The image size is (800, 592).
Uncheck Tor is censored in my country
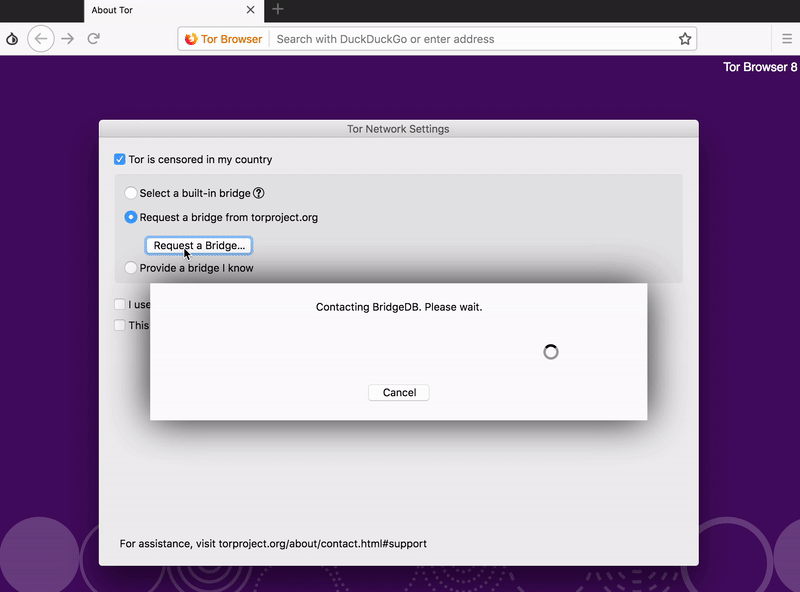(x=119, y=159)
